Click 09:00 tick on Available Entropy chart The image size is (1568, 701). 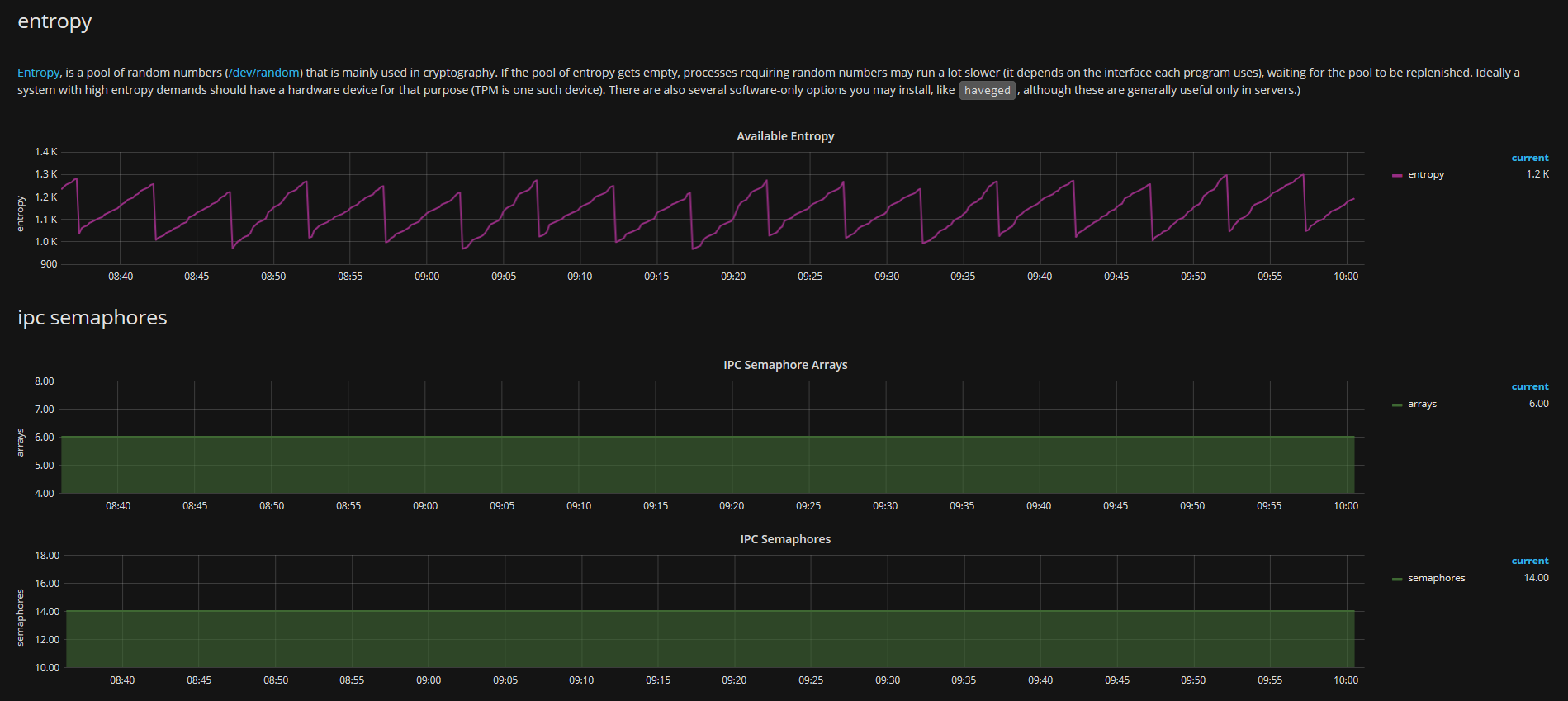click(x=427, y=277)
